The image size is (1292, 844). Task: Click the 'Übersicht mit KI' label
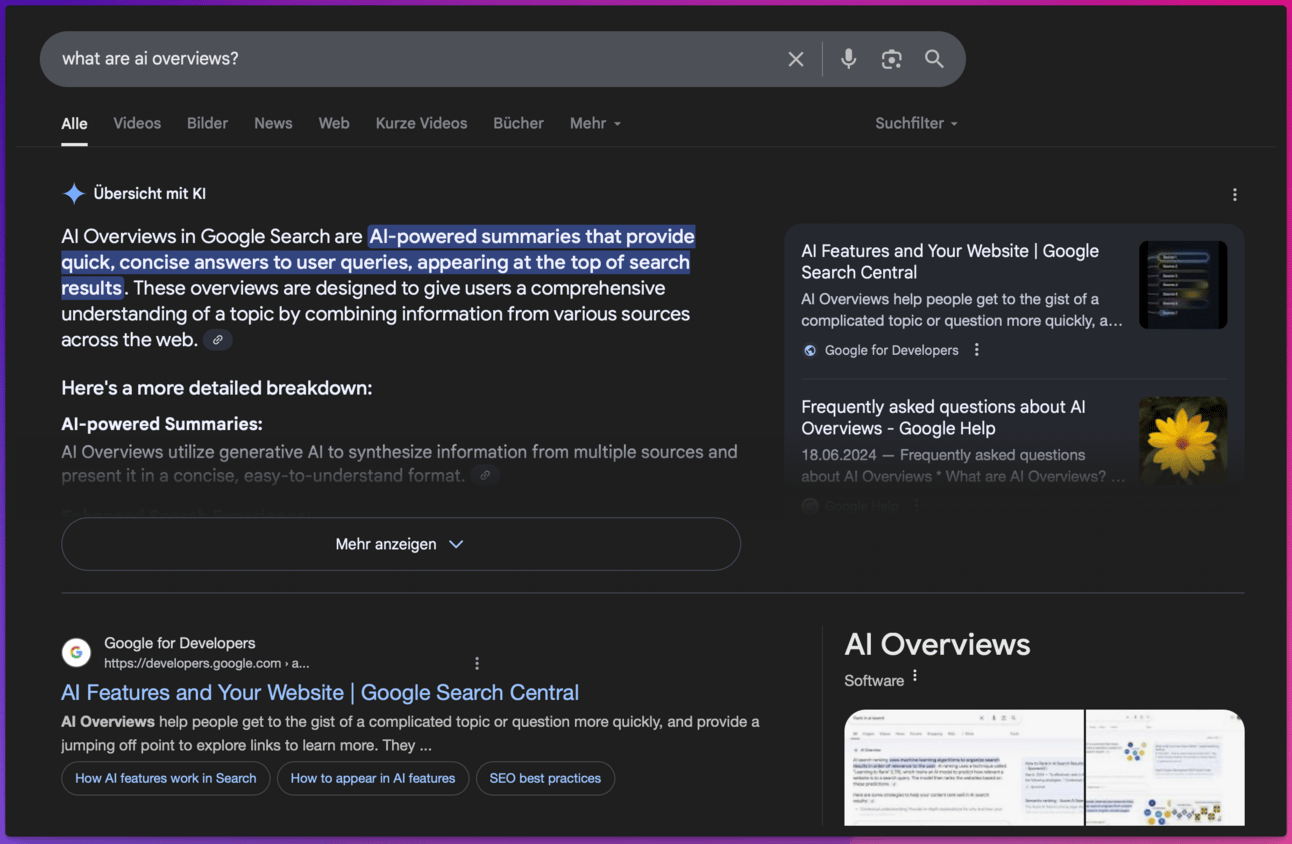pos(150,194)
